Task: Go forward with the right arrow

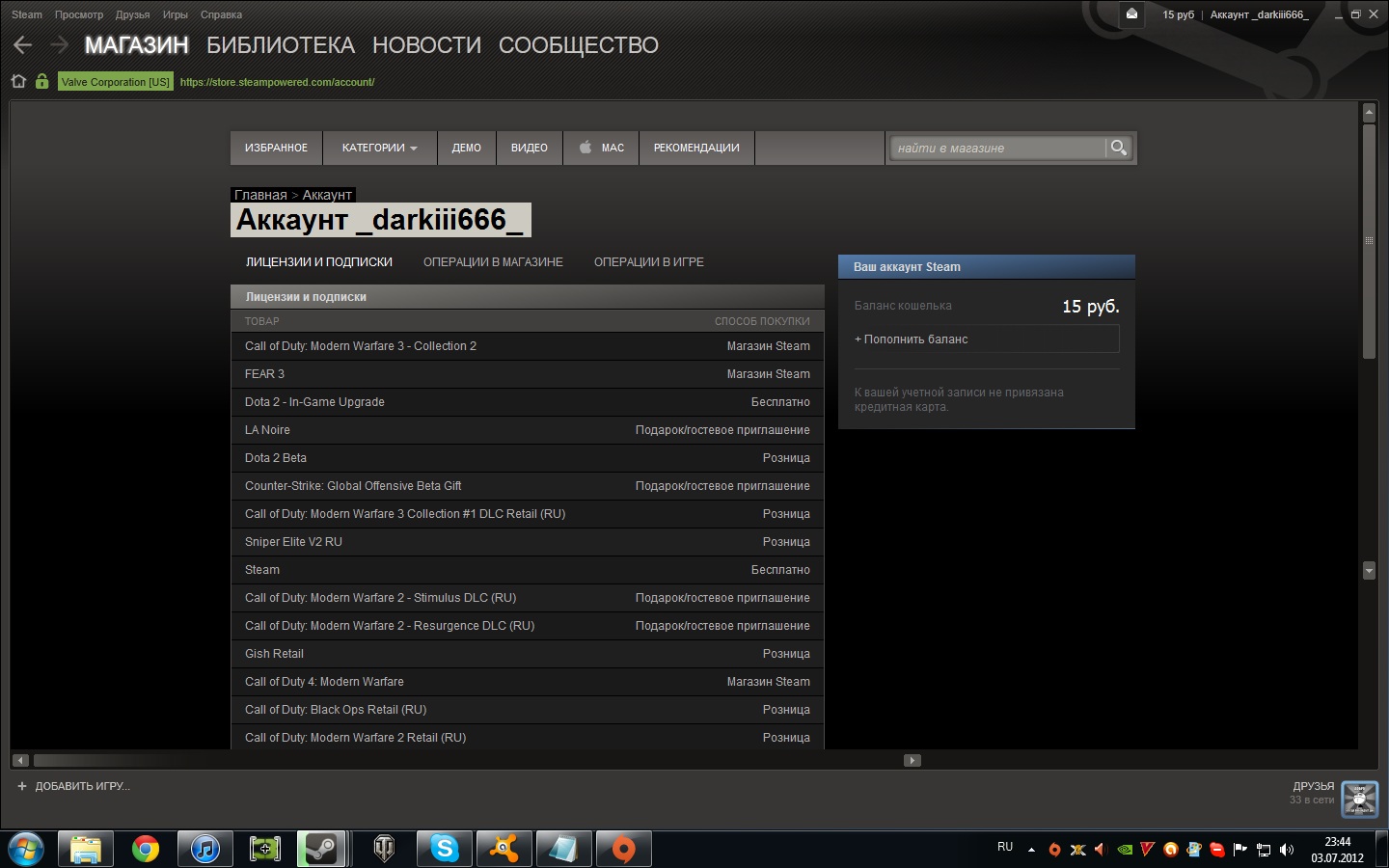Action: point(59,45)
